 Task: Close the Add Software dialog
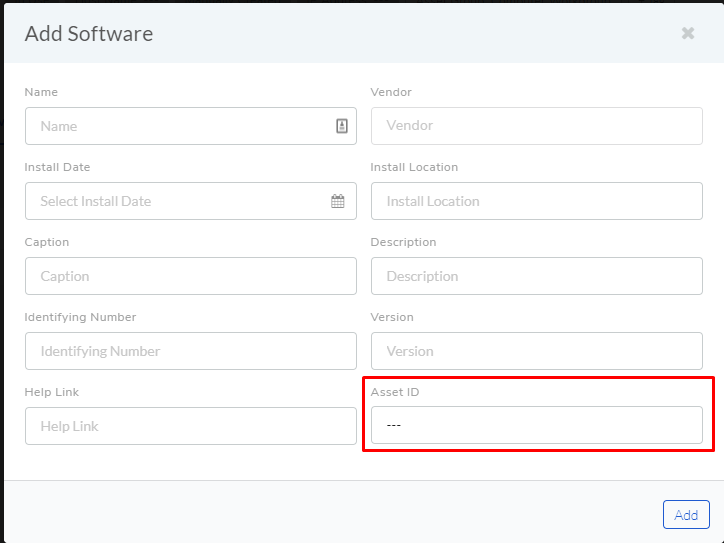click(688, 33)
